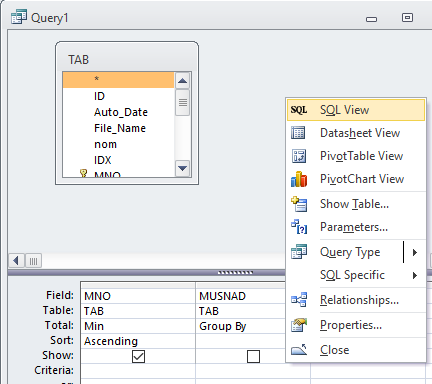
Task: Click the Query1 window title icon
Action: click(x=19, y=17)
